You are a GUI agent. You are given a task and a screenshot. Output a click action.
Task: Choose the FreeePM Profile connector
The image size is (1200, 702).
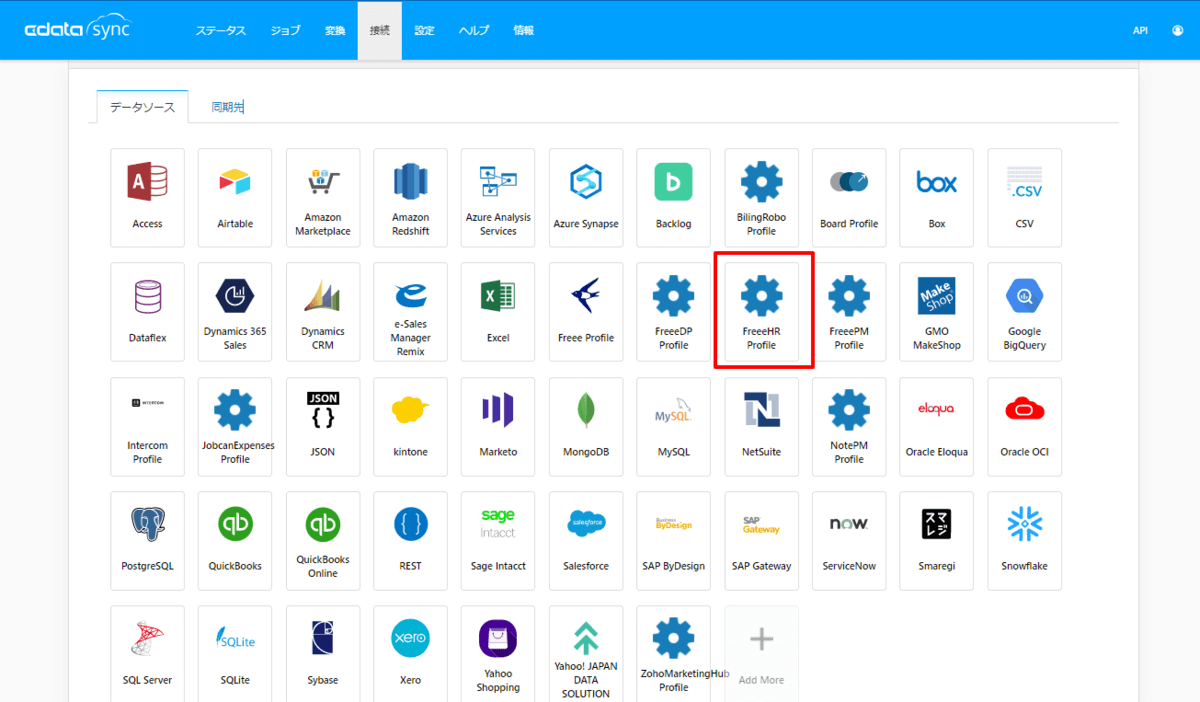tap(849, 312)
